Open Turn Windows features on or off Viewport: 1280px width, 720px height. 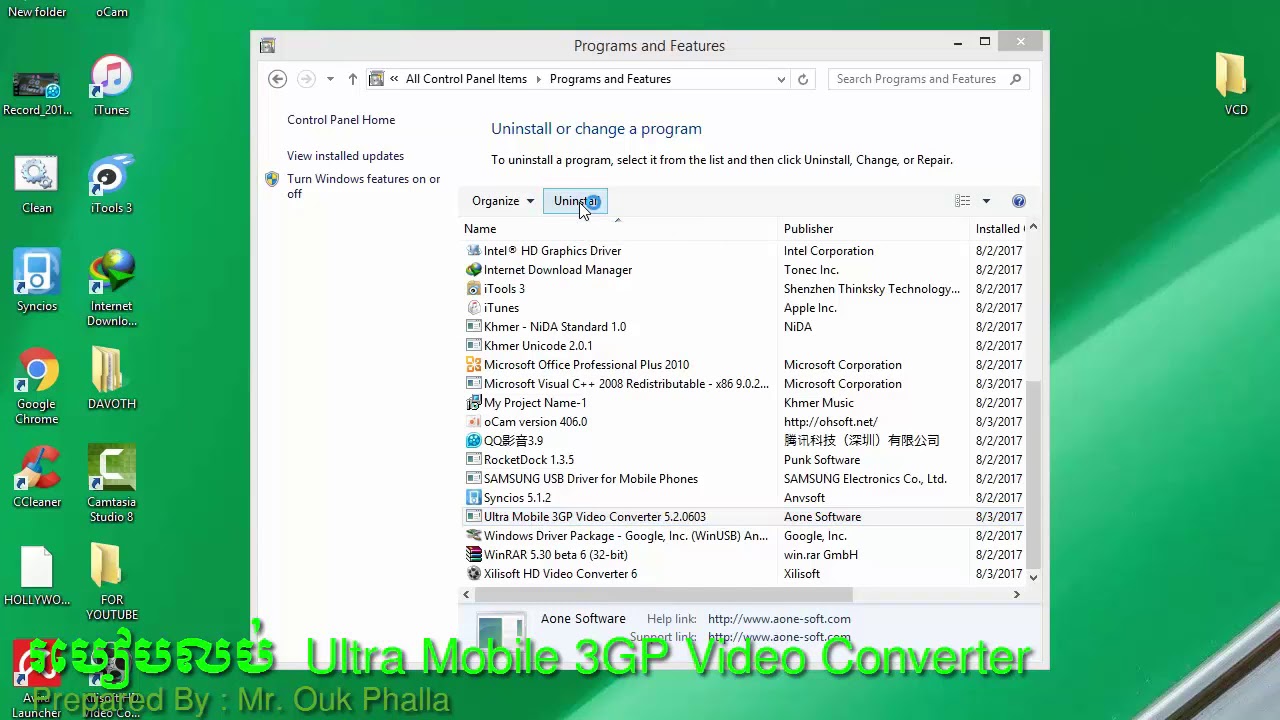[363, 186]
